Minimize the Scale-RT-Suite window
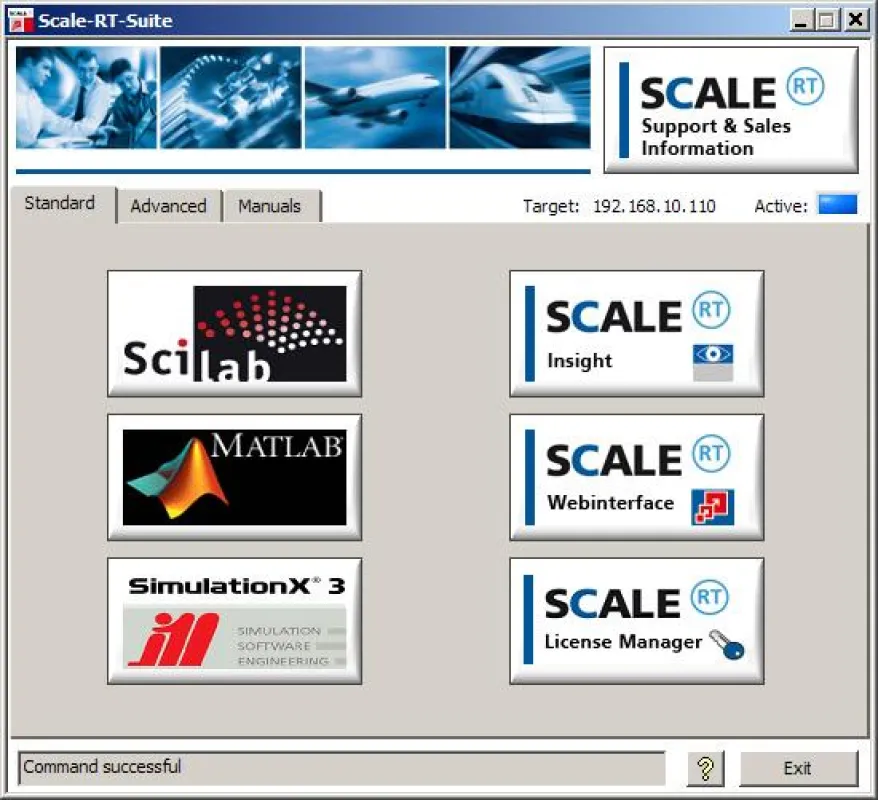 point(802,21)
